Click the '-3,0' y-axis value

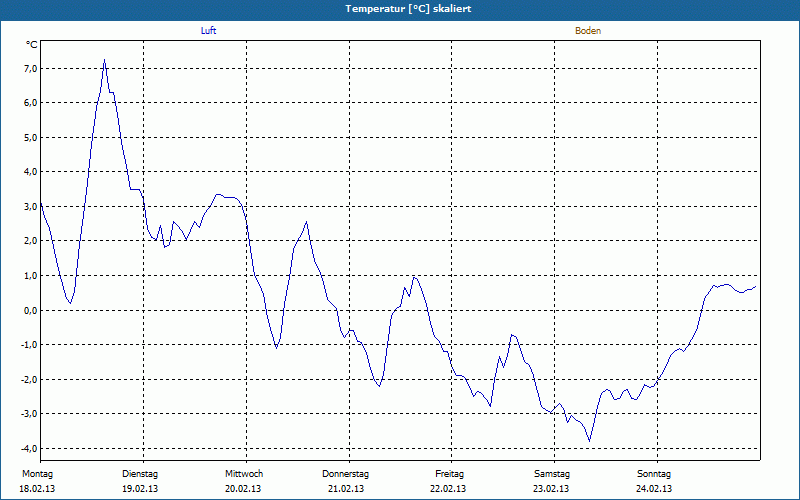(29, 413)
